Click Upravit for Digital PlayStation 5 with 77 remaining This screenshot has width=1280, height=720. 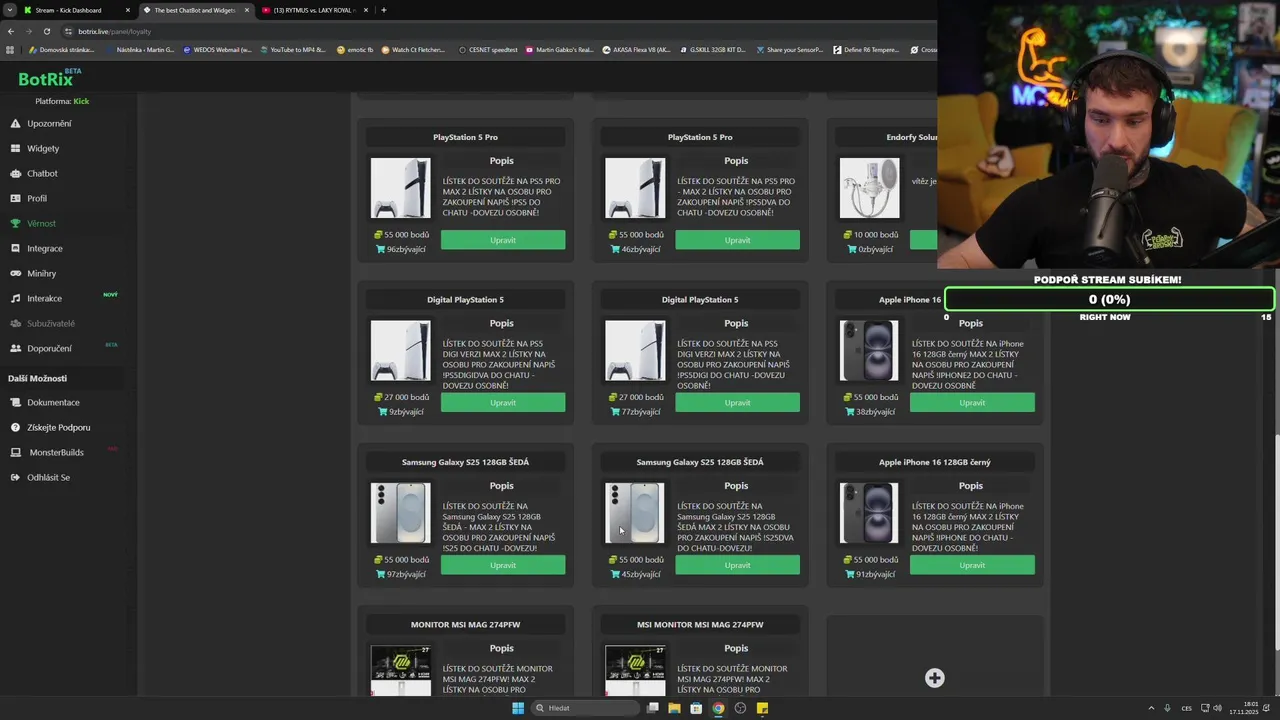pos(737,402)
